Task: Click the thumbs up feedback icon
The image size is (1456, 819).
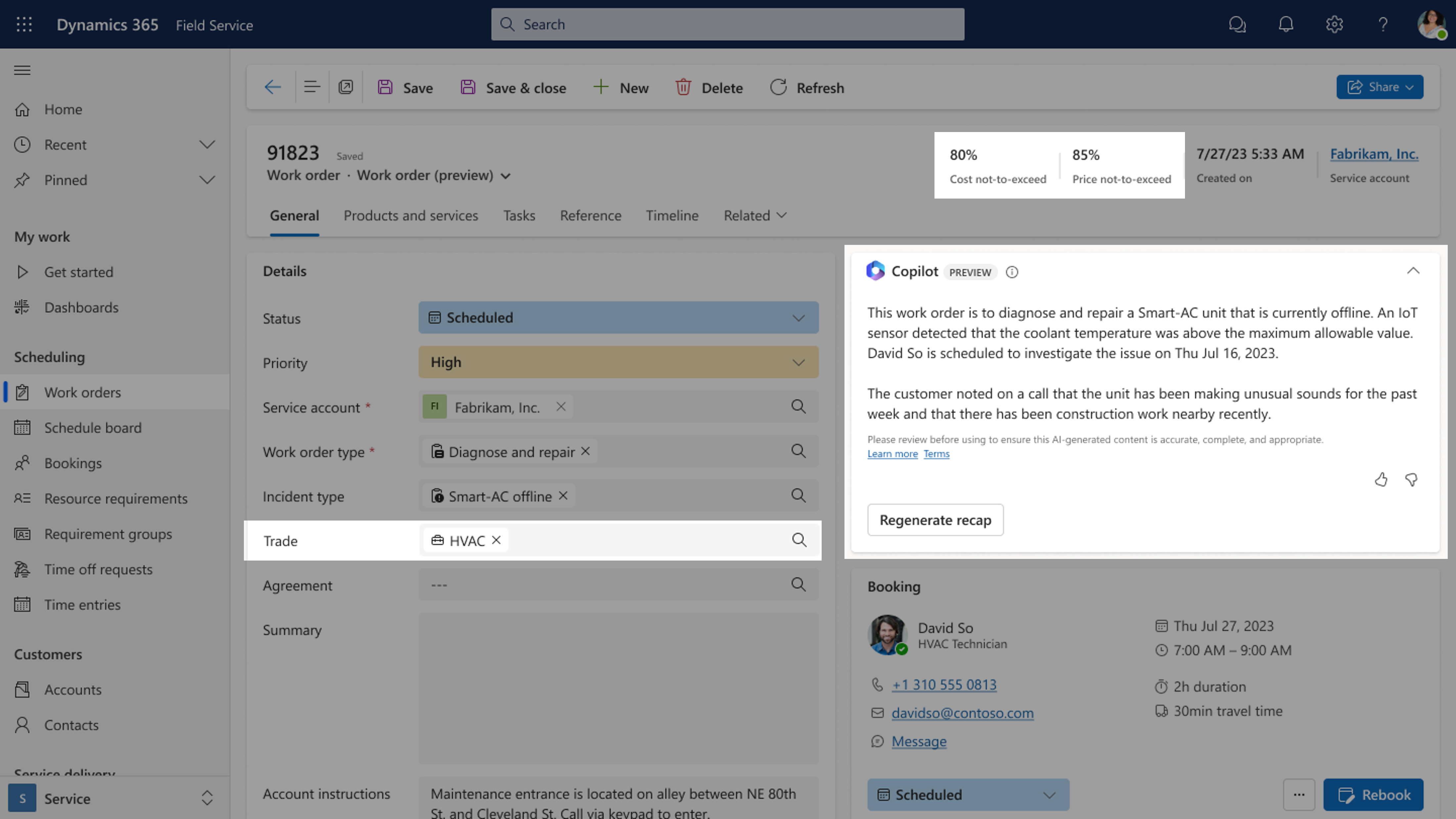Action: click(x=1381, y=480)
